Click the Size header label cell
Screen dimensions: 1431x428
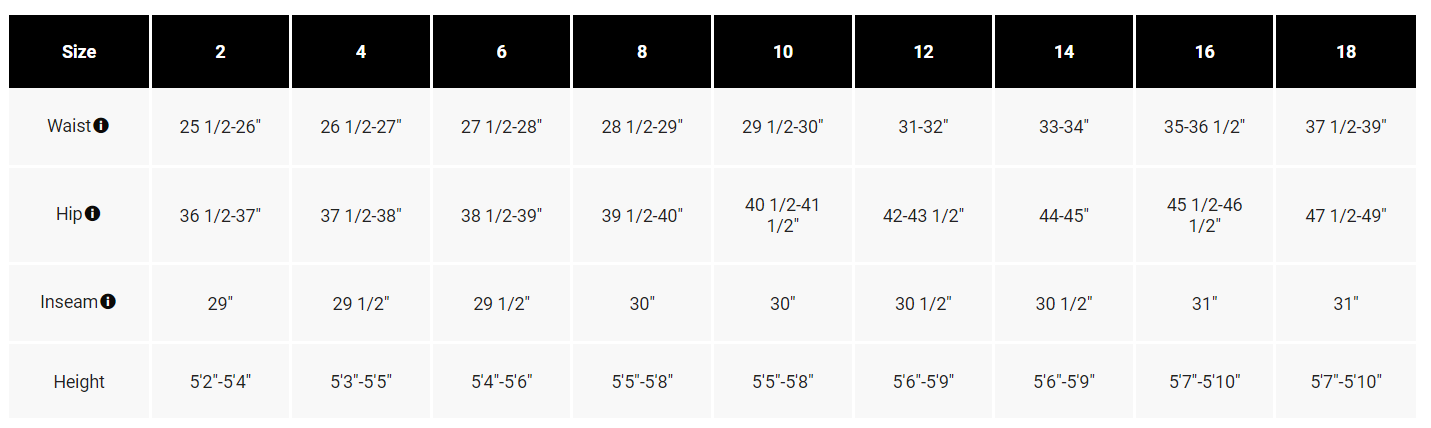click(79, 52)
